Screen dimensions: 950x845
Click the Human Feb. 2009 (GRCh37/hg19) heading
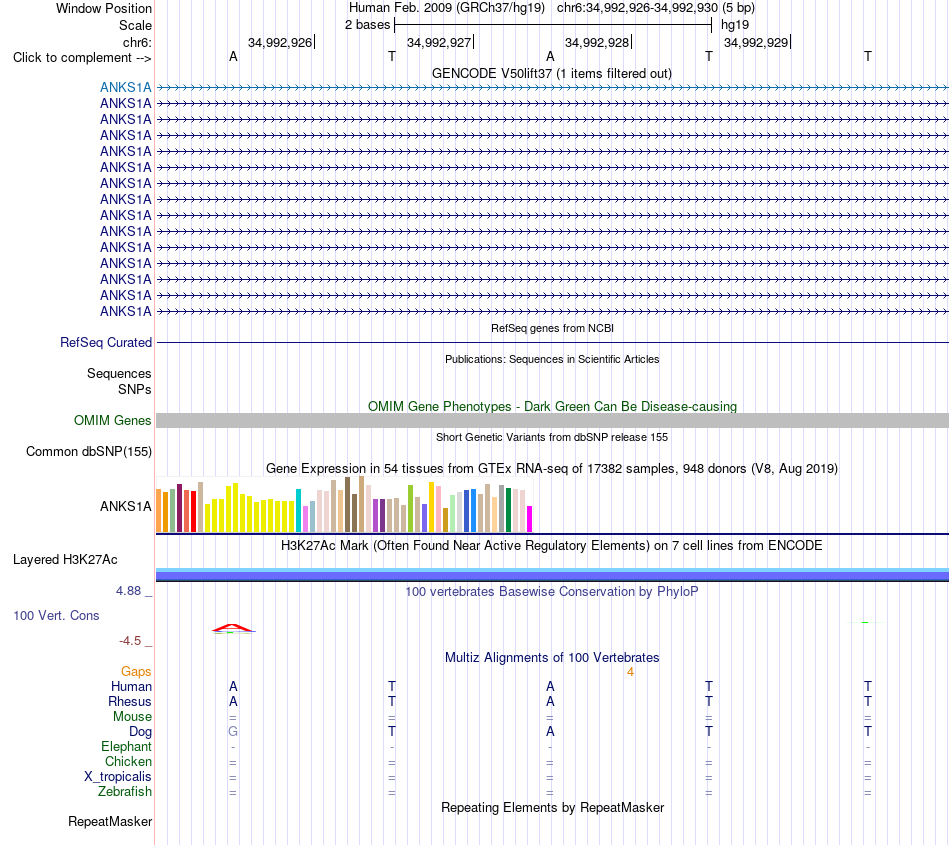click(447, 8)
